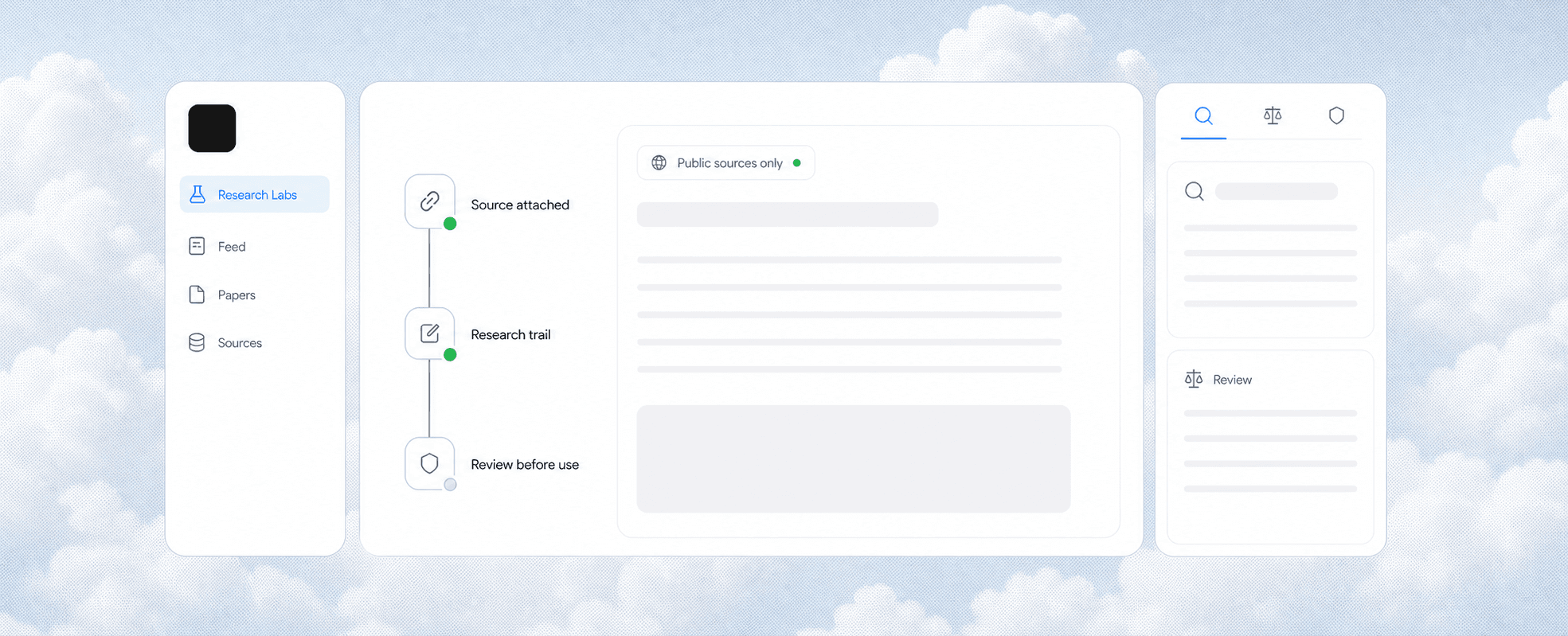1568x636 pixels.
Task: Click the Research trail step label
Action: (510, 334)
